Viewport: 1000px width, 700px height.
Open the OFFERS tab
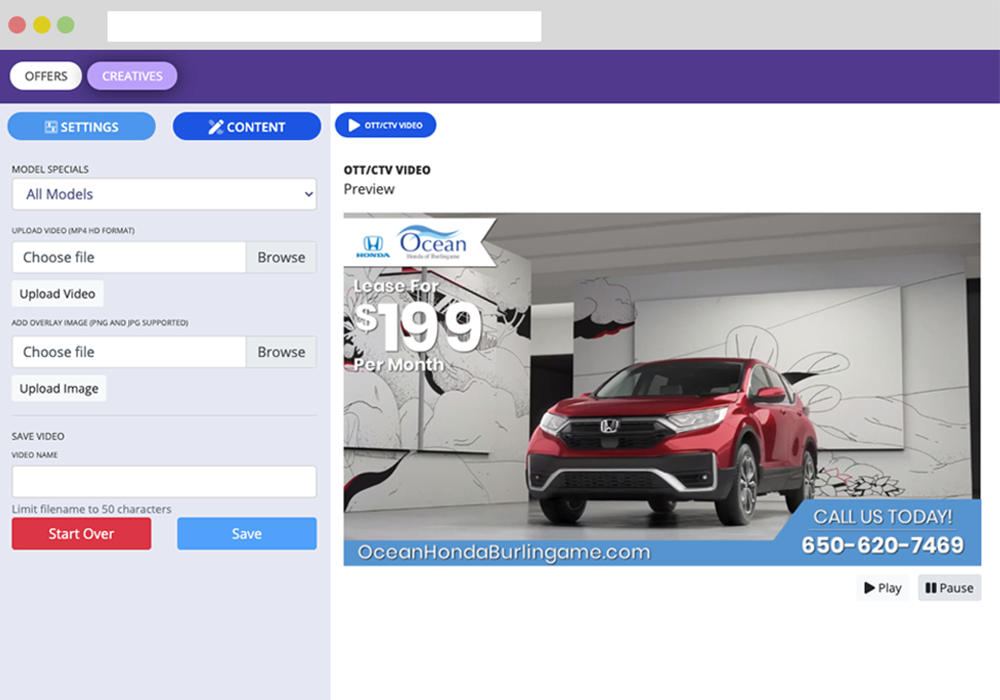46,76
